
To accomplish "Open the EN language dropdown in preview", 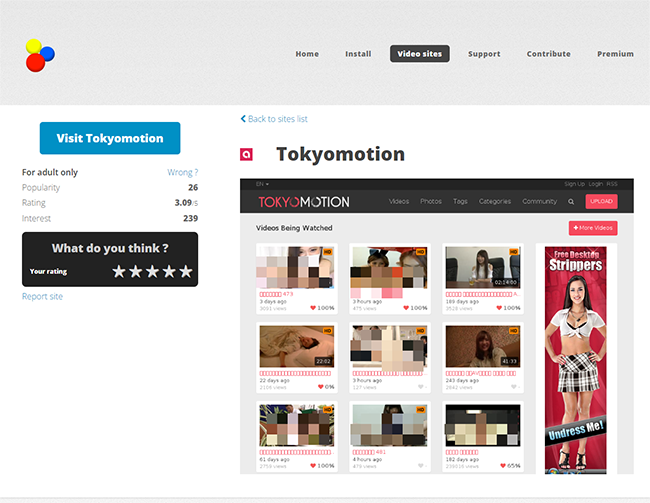I will pyautogui.click(x=260, y=184).
